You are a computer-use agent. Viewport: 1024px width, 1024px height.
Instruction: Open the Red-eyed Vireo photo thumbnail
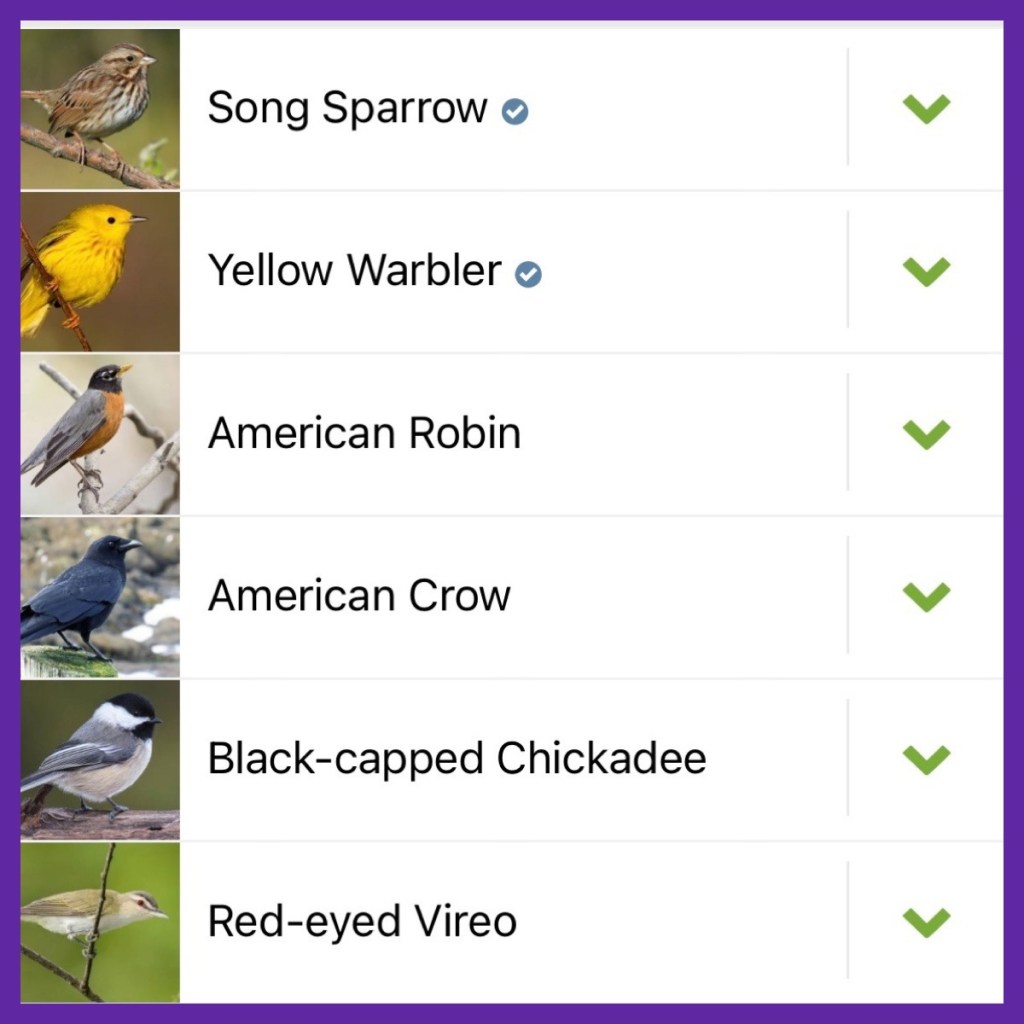point(100,922)
